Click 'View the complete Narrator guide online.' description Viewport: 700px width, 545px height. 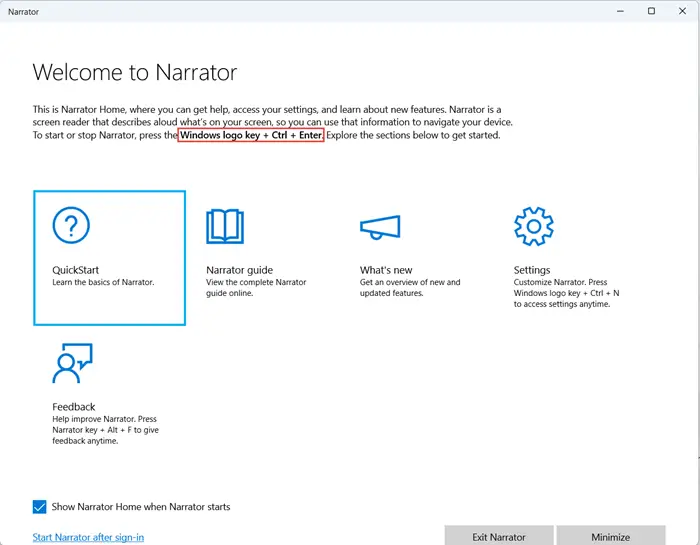click(256, 287)
